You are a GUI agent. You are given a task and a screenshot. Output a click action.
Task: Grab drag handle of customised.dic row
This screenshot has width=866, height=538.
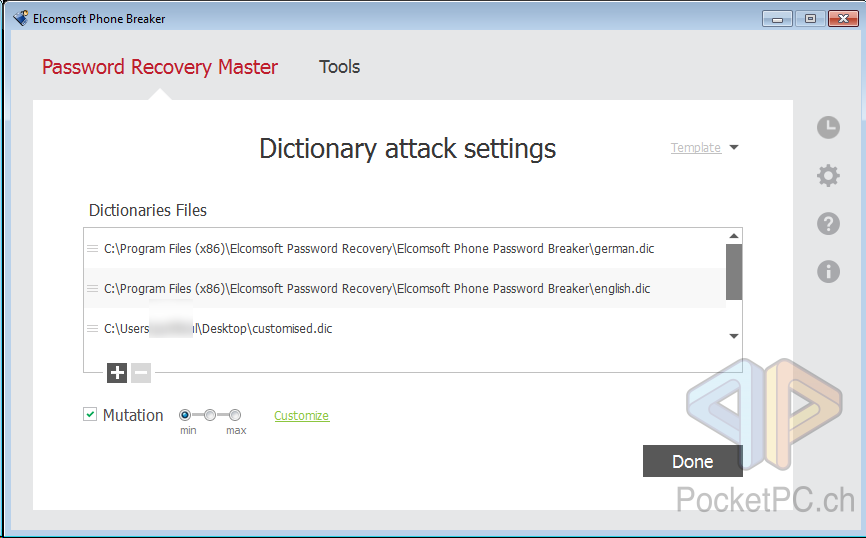[x=93, y=328]
